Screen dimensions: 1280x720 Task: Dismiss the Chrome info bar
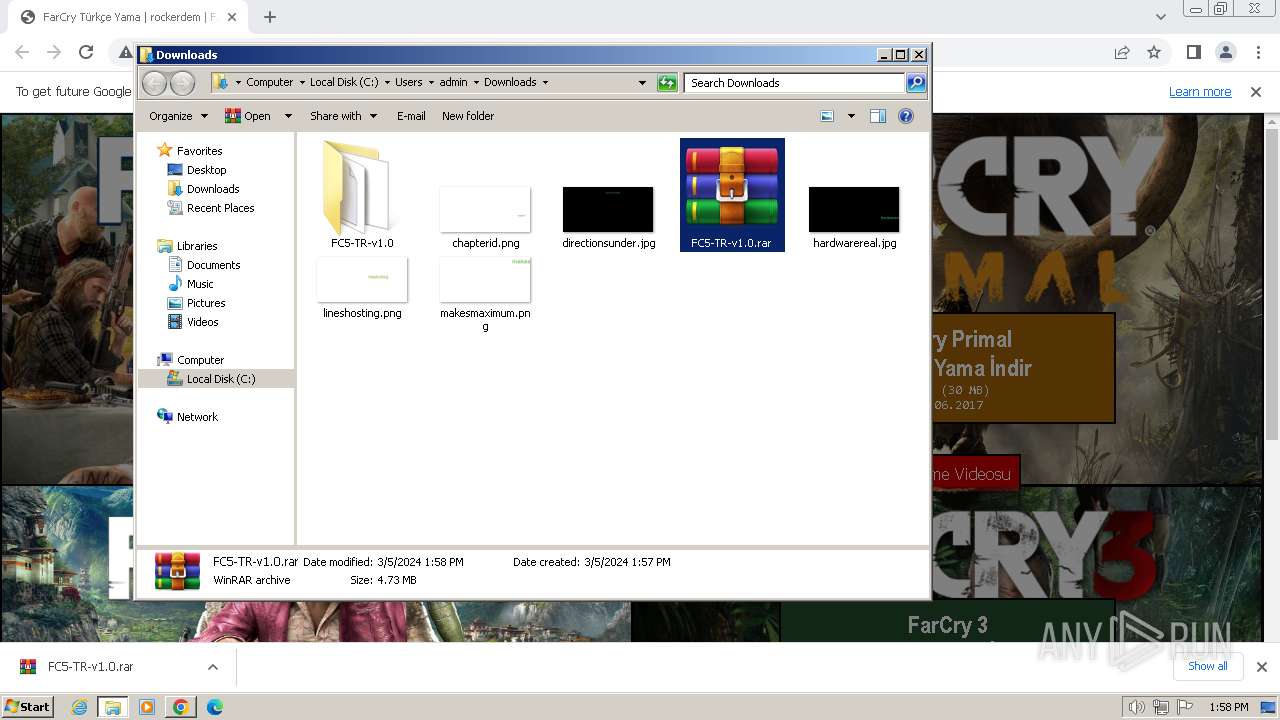click(x=1256, y=92)
